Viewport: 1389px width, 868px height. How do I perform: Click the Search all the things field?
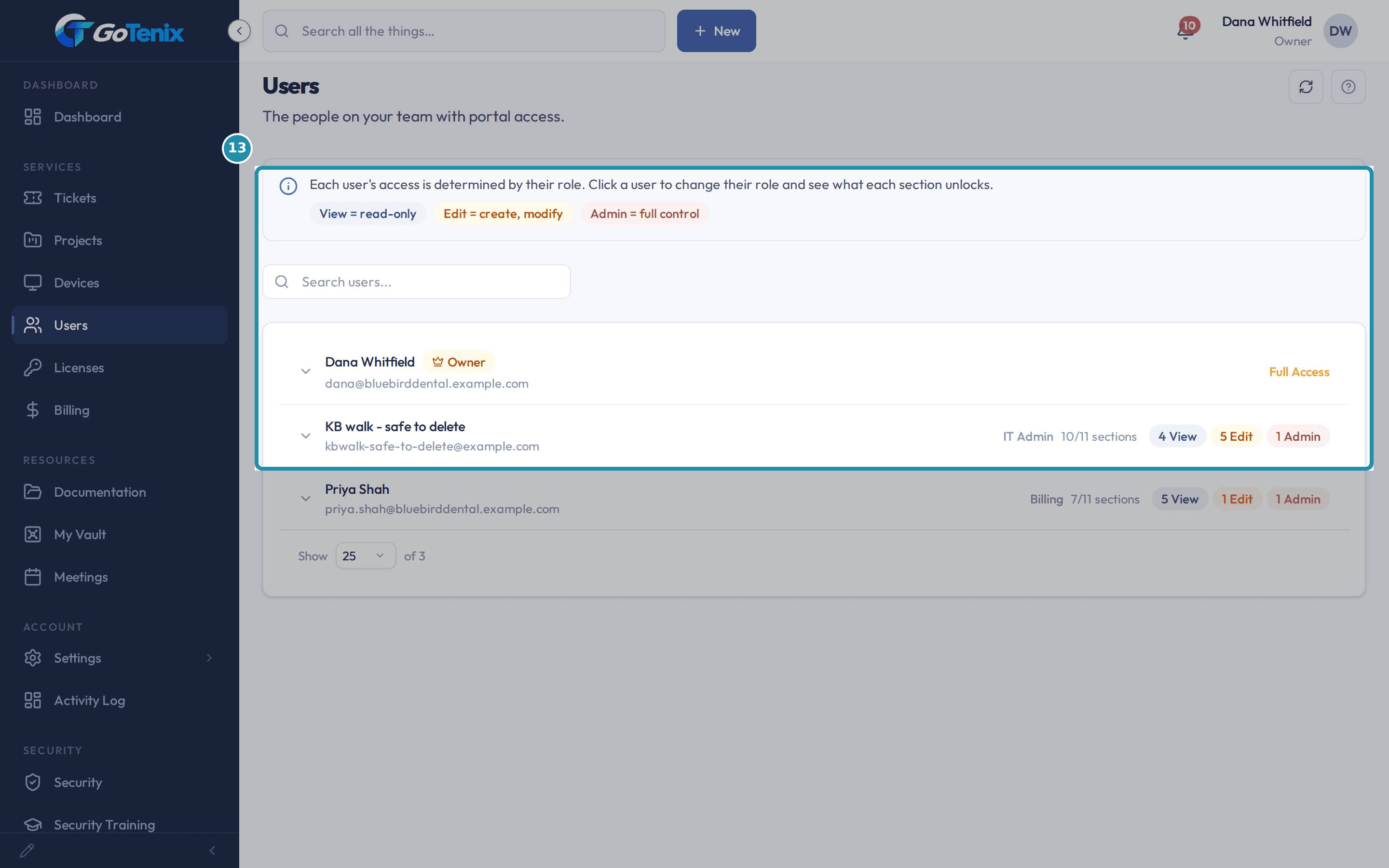(464, 31)
